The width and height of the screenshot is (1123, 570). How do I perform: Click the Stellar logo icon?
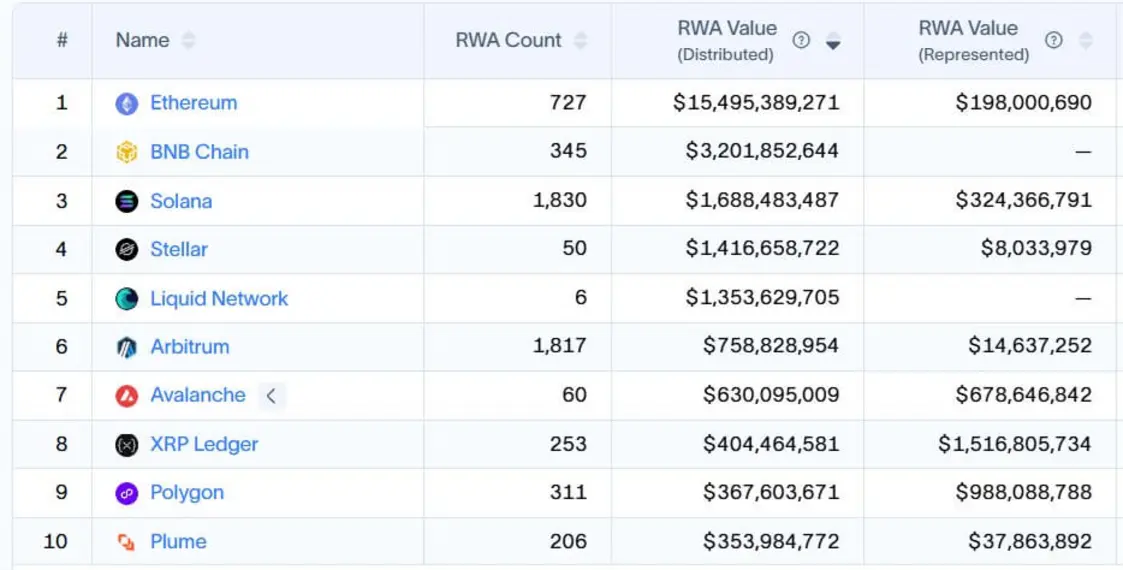coord(127,249)
